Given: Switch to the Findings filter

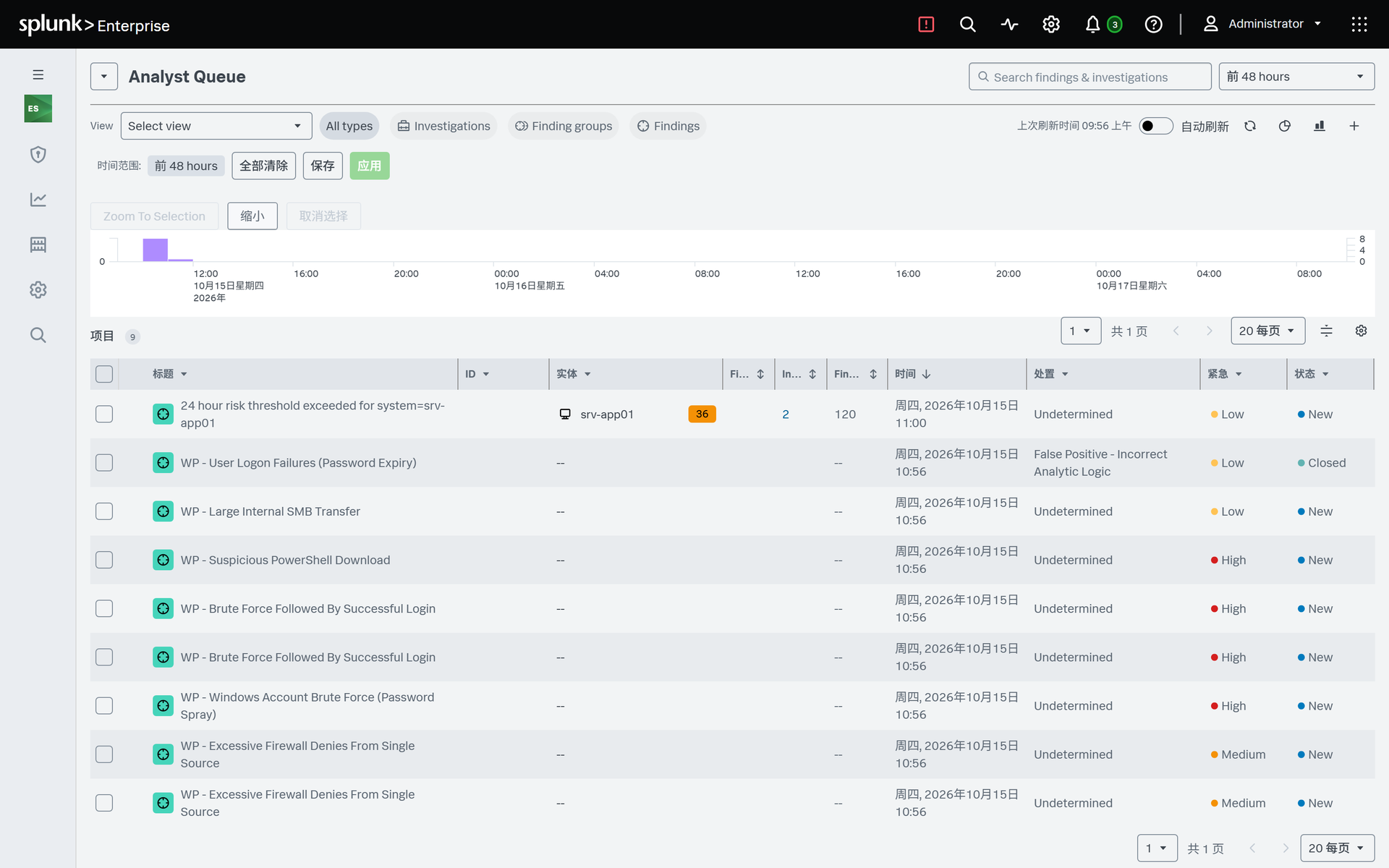Looking at the screenshot, I should tap(668, 126).
